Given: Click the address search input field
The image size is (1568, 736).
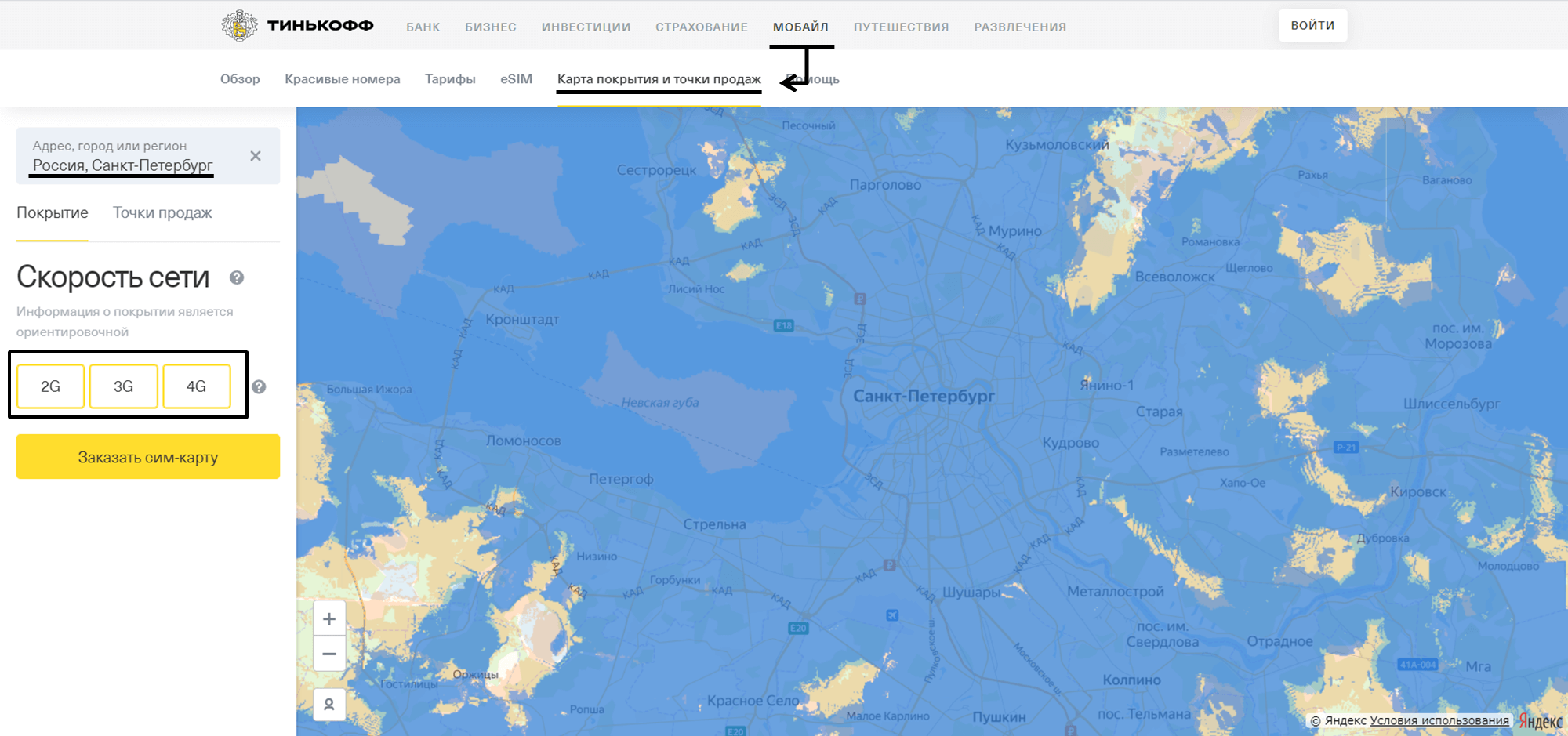Looking at the screenshot, I should (148, 156).
